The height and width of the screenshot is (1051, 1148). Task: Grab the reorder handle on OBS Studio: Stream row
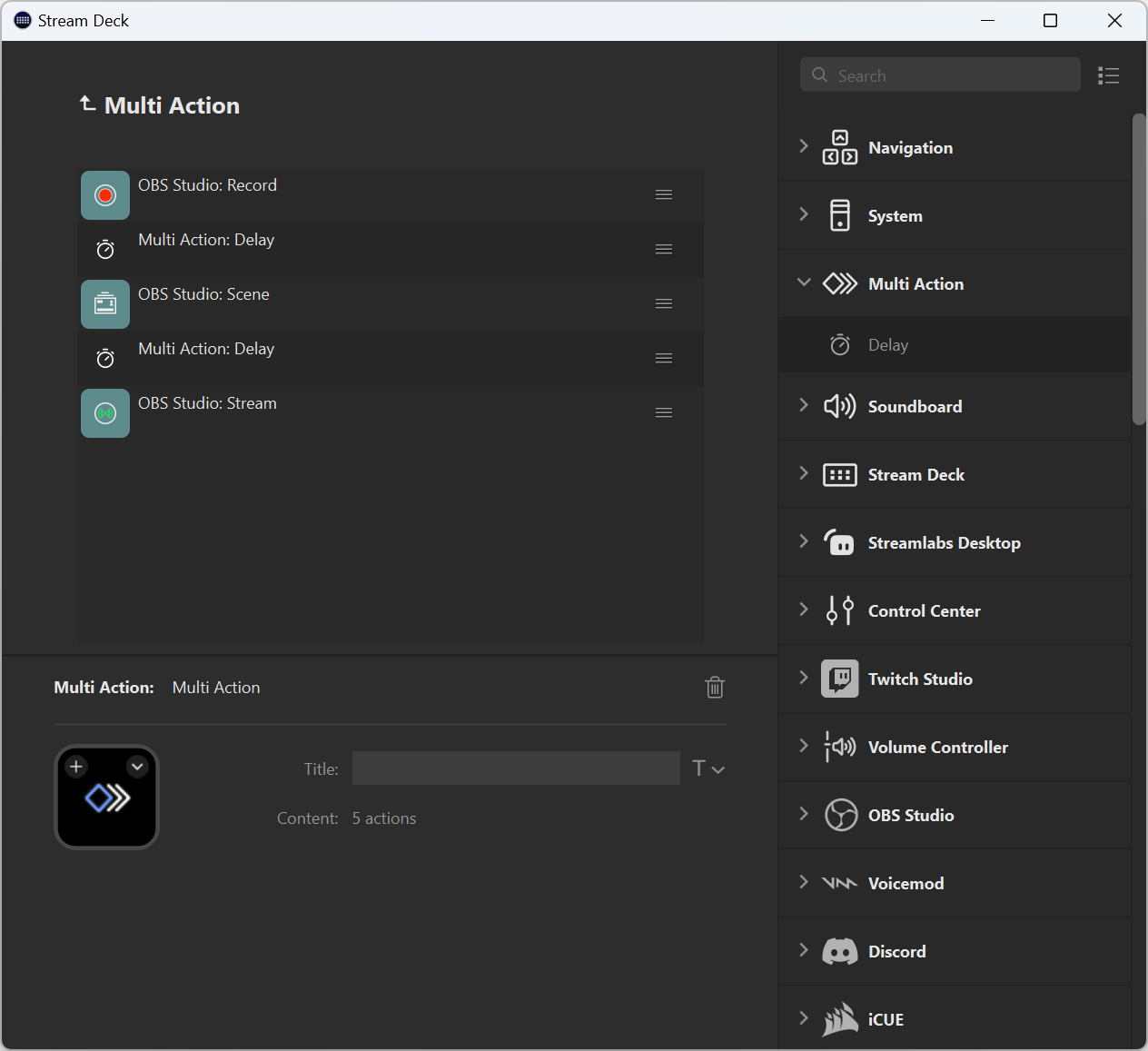[x=664, y=413]
